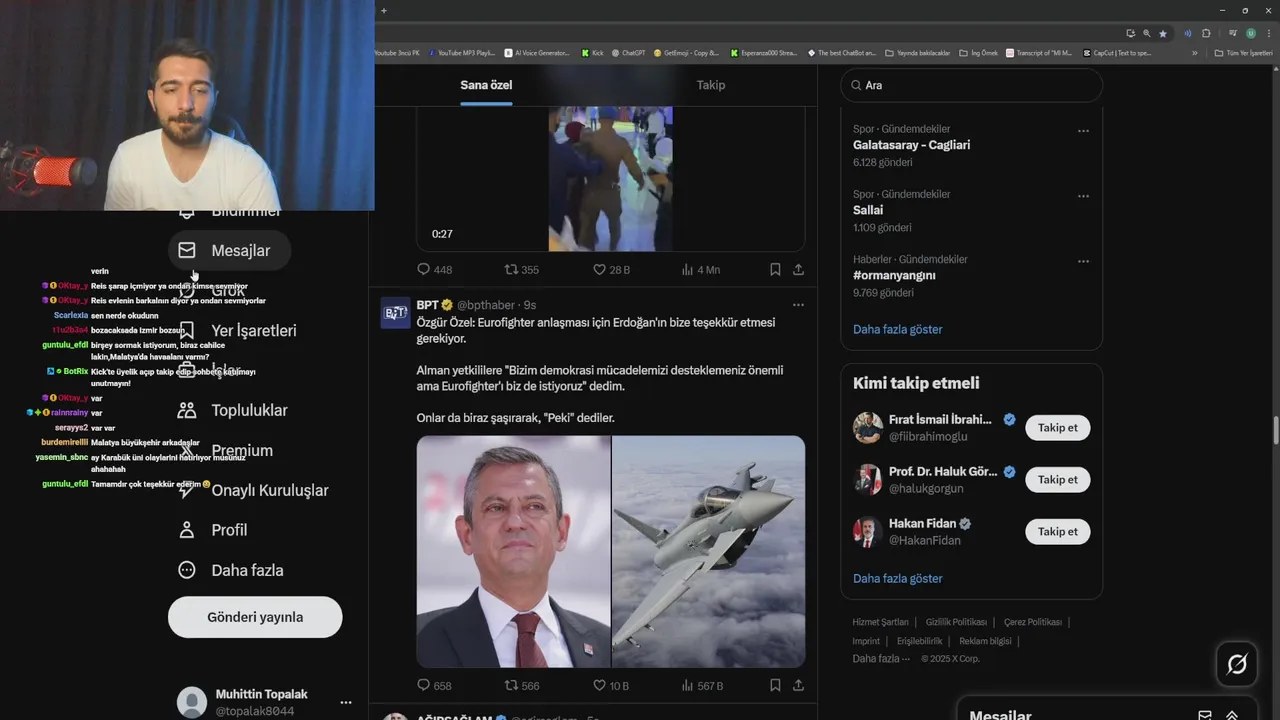Repost the video post with 355 reposts
Screen dimensions: 1280x720
click(x=521, y=269)
